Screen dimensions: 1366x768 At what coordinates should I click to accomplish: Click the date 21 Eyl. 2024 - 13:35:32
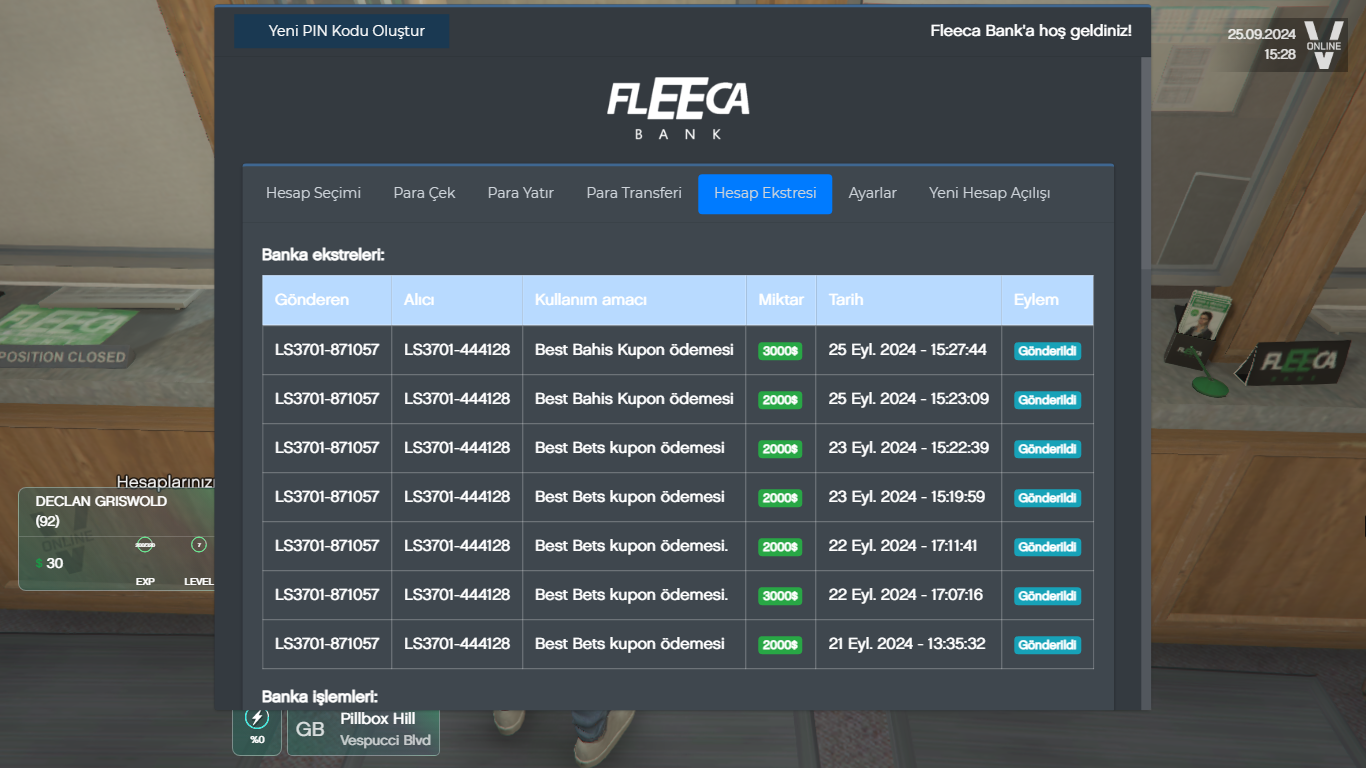pyautogui.click(x=907, y=644)
